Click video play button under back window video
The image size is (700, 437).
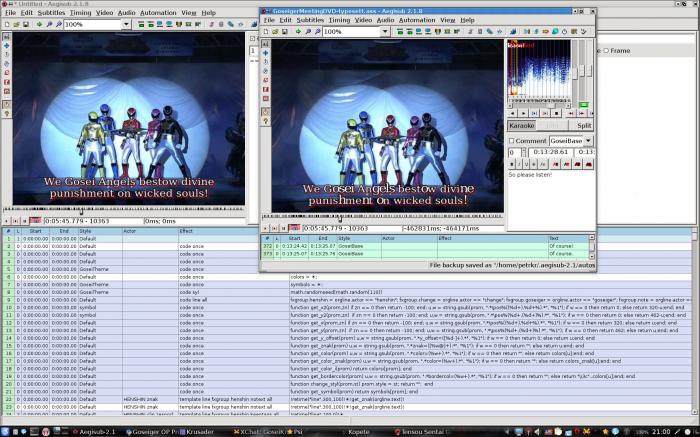tap(6, 221)
